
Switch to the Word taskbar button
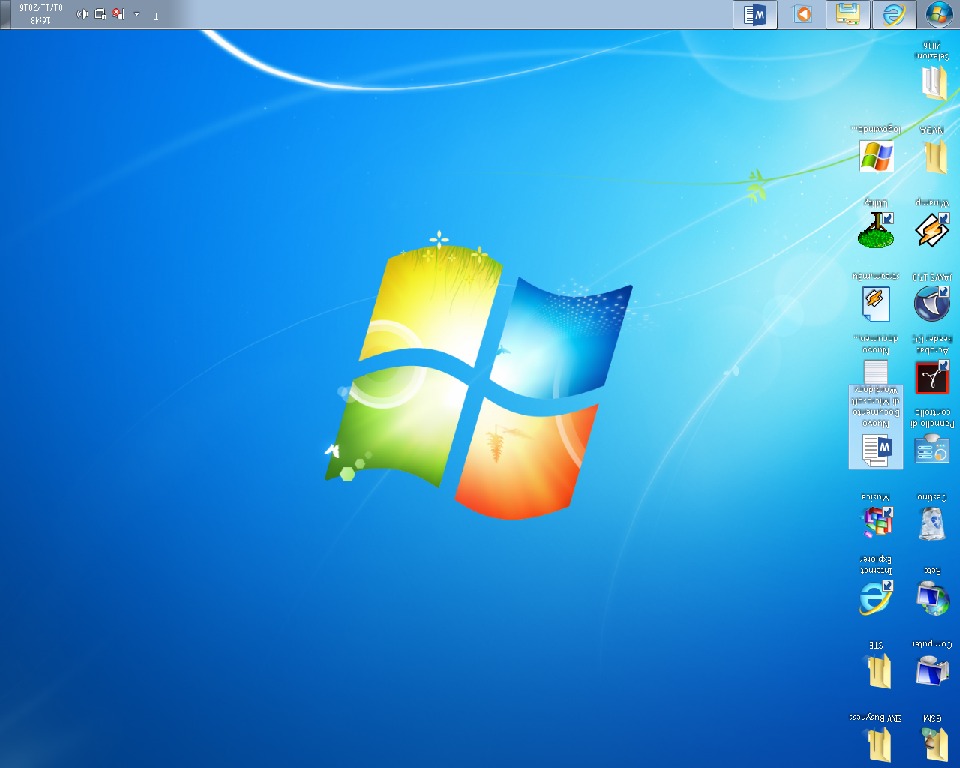tap(755, 14)
